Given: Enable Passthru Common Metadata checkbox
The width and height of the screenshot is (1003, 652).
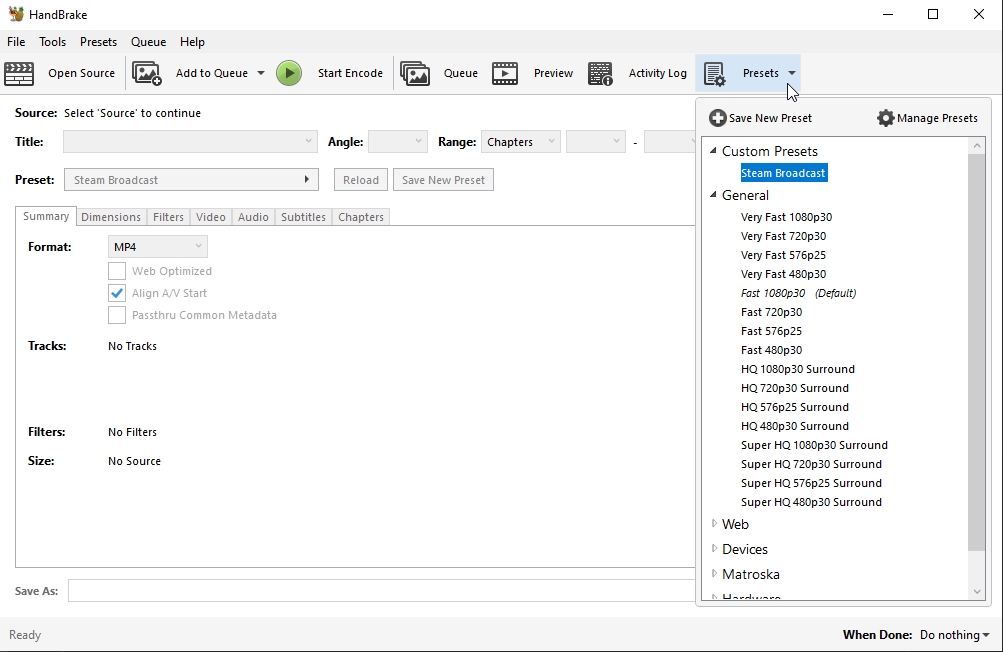Looking at the screenshot, I should [116, 315].
